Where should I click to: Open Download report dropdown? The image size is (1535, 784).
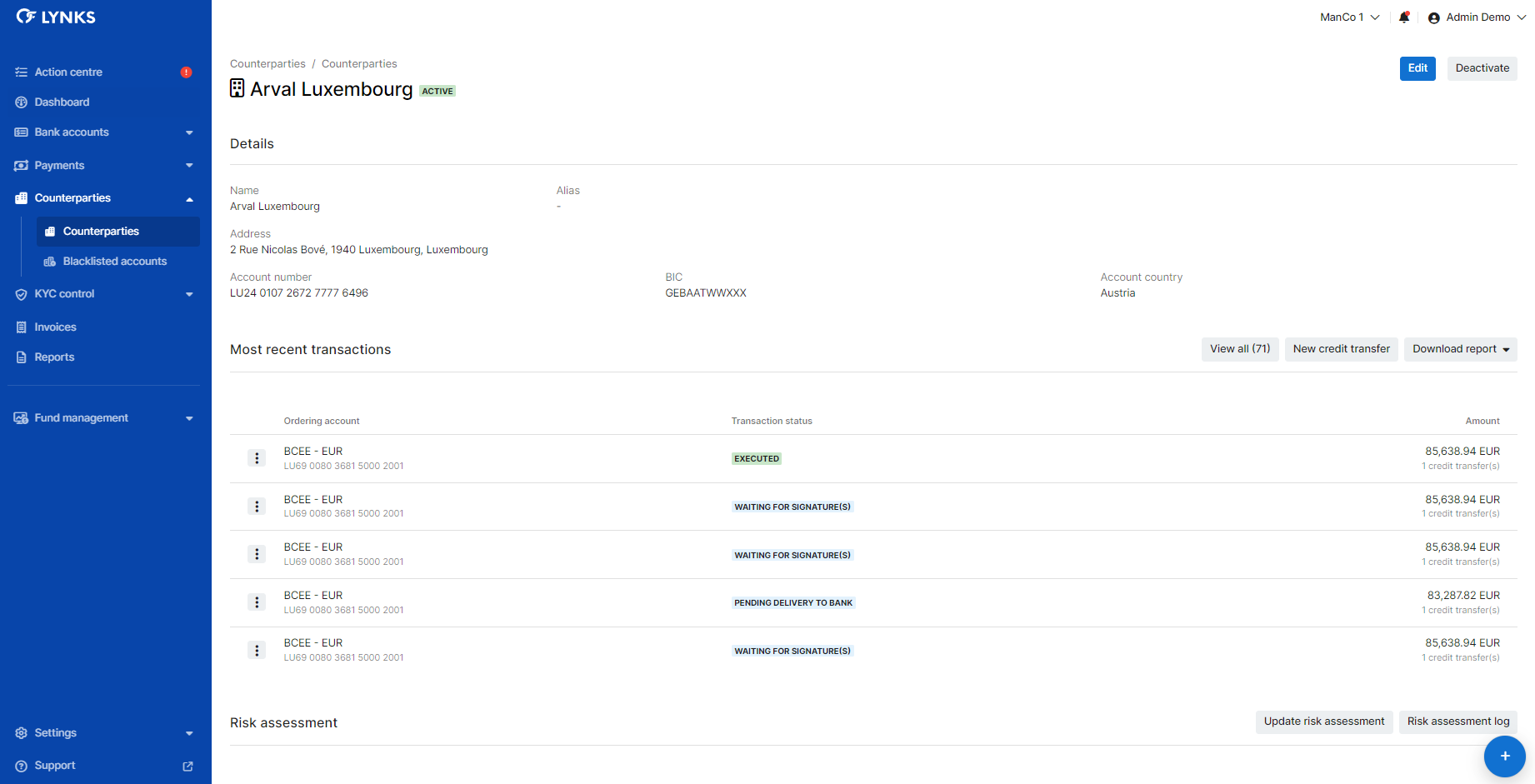click(x=1461, y=349)
